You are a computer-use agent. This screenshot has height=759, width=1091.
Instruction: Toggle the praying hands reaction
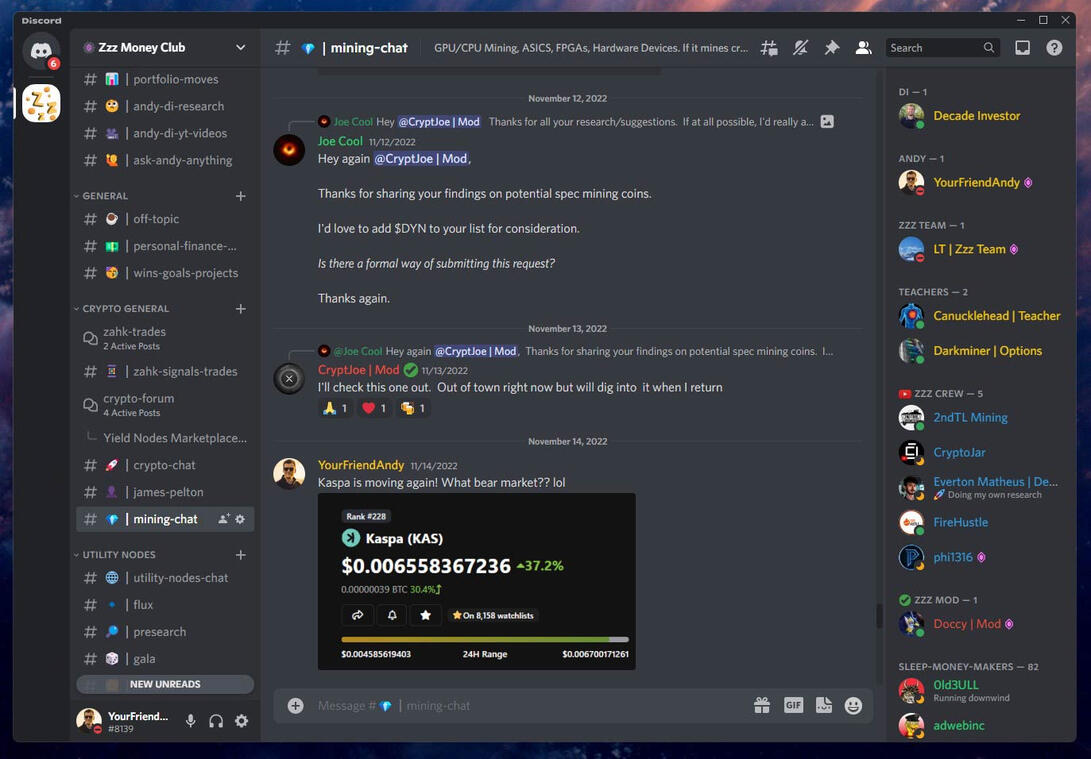(x=335, y=408)
